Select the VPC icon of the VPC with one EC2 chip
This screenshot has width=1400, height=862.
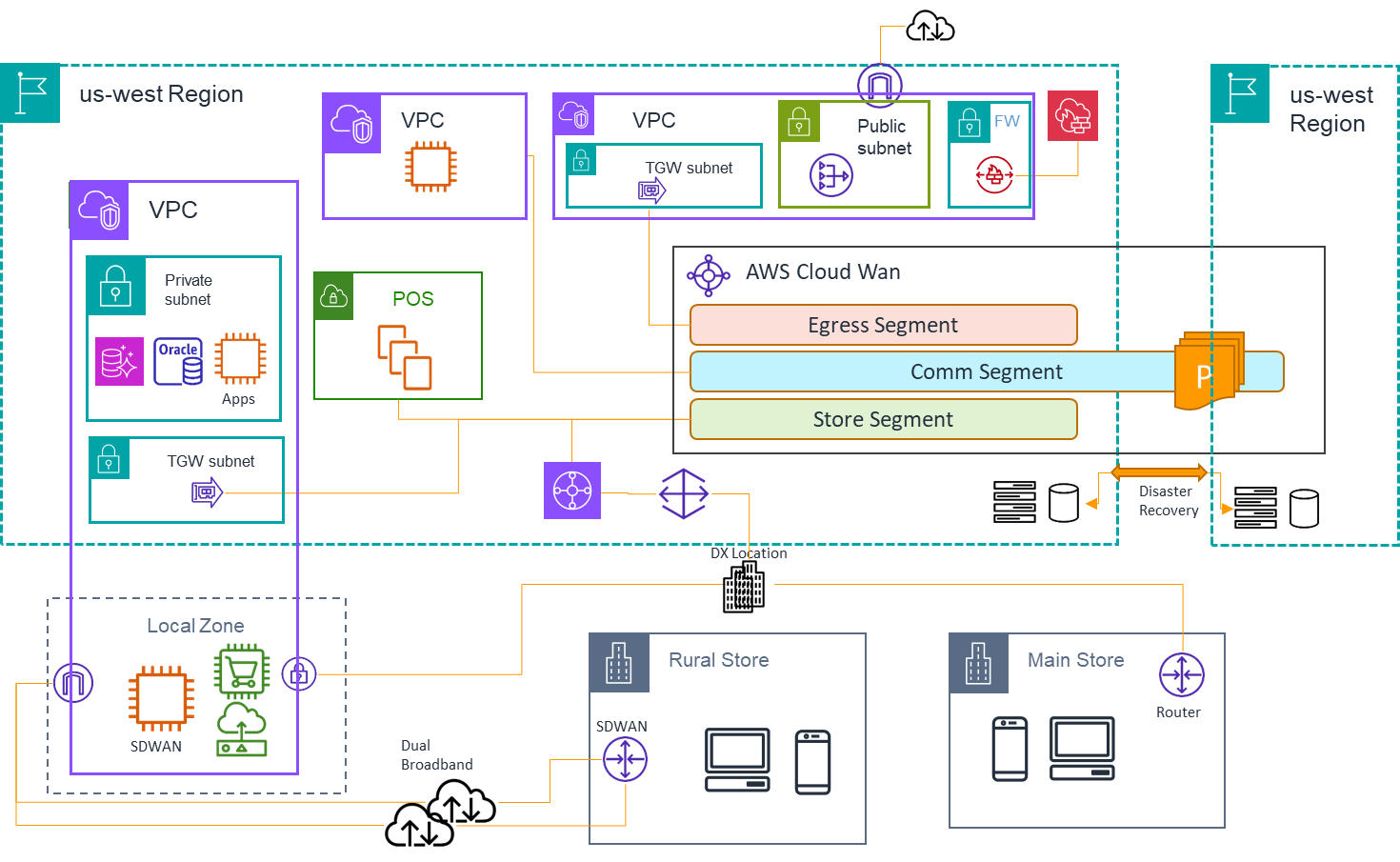(351, 123)
